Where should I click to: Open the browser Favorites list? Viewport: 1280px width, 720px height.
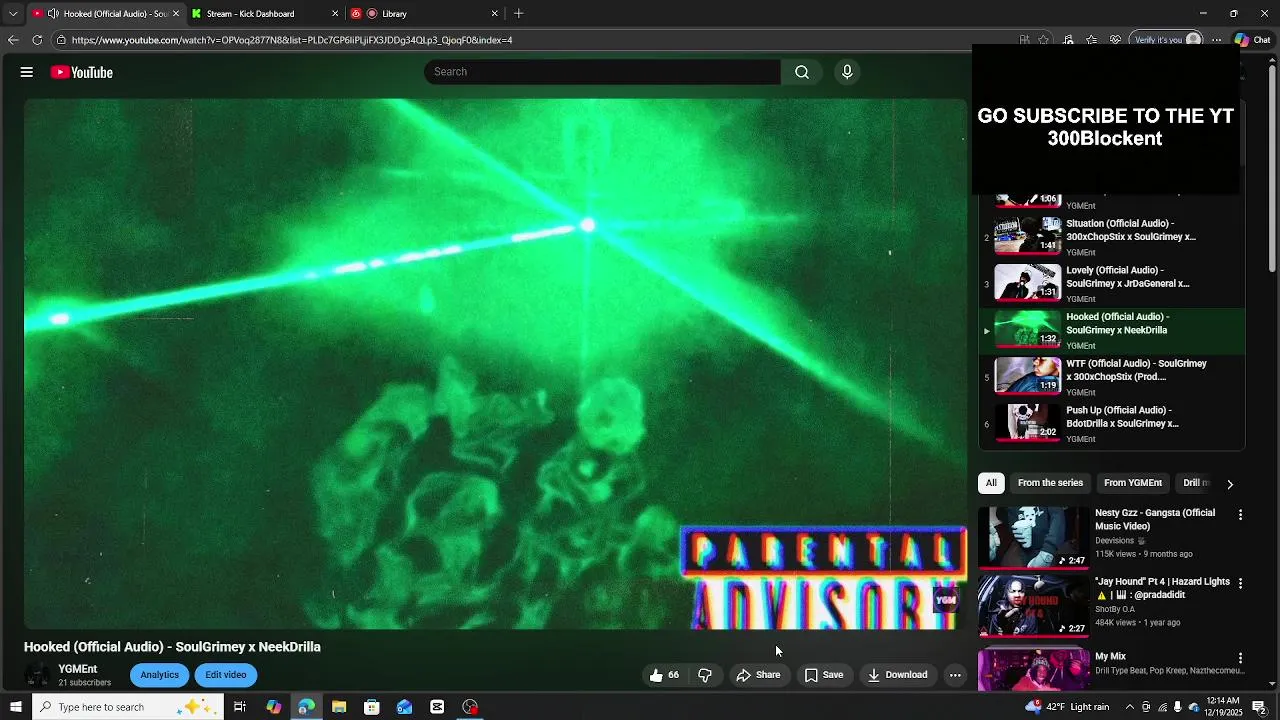point(1091,40)
